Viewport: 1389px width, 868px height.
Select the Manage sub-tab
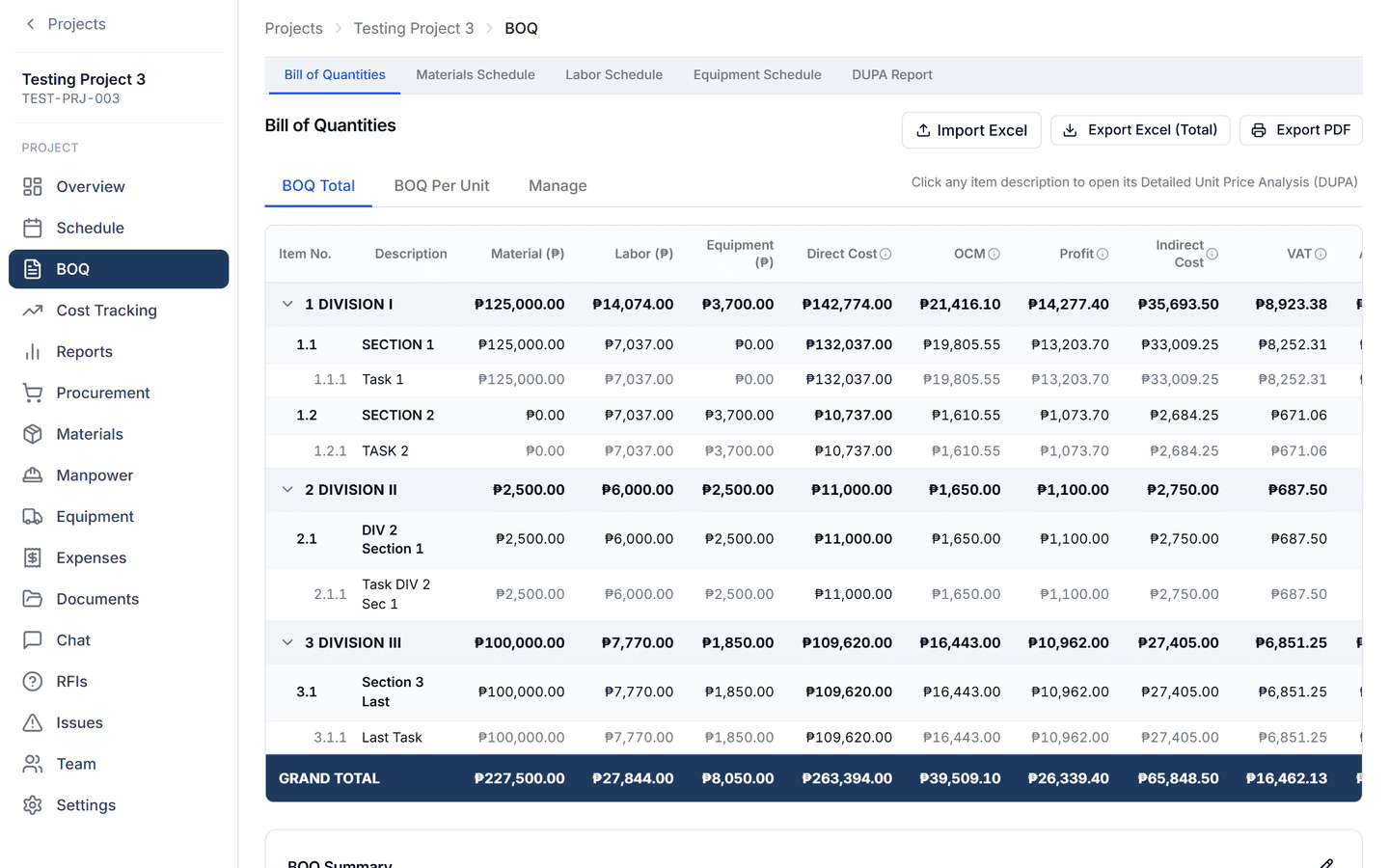click(x=558, y=186)
